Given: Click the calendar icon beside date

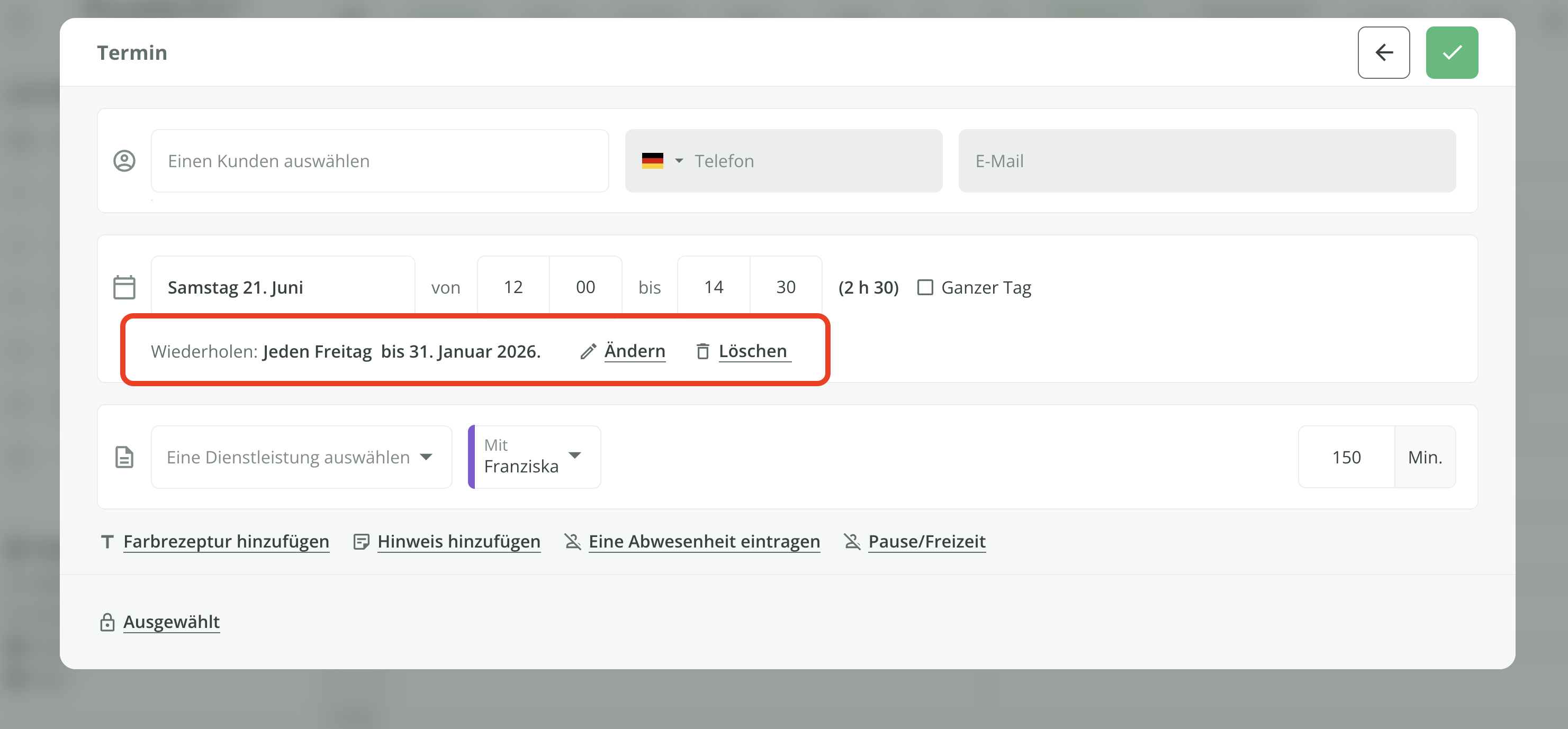Looking at the screenshot, I should pos(124,287).
